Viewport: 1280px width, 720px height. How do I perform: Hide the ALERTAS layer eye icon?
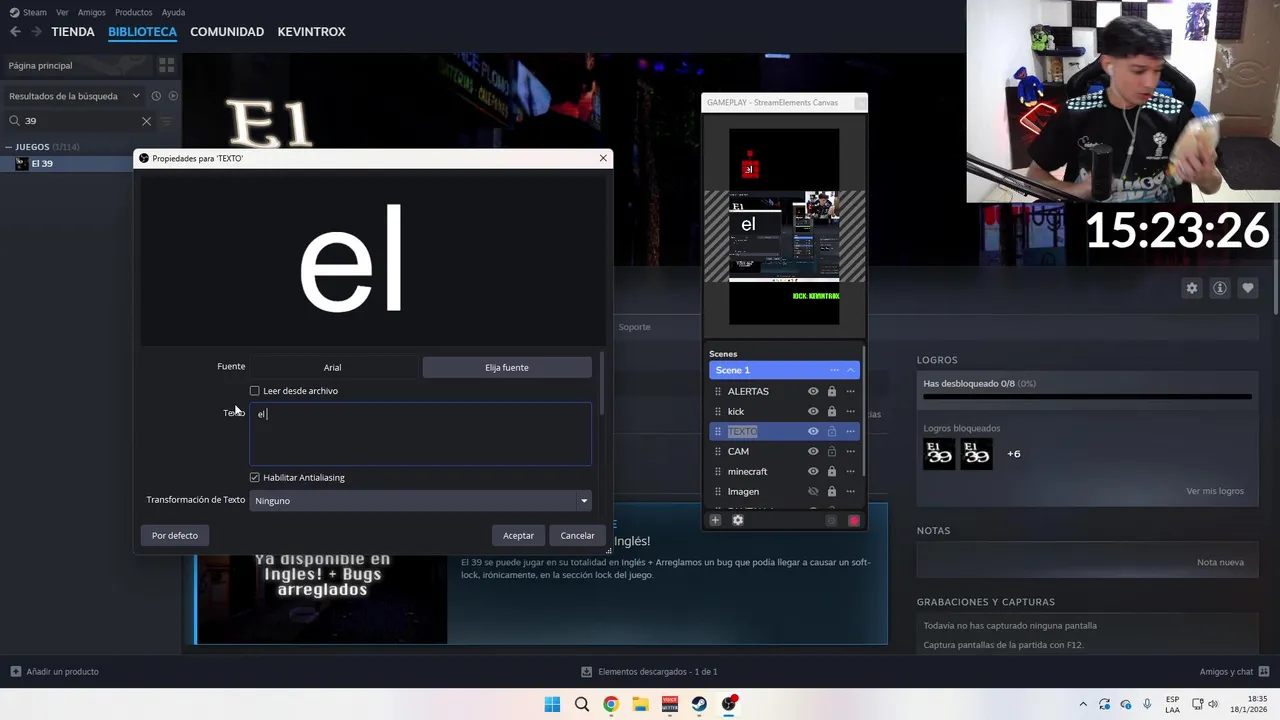point(813,392)
